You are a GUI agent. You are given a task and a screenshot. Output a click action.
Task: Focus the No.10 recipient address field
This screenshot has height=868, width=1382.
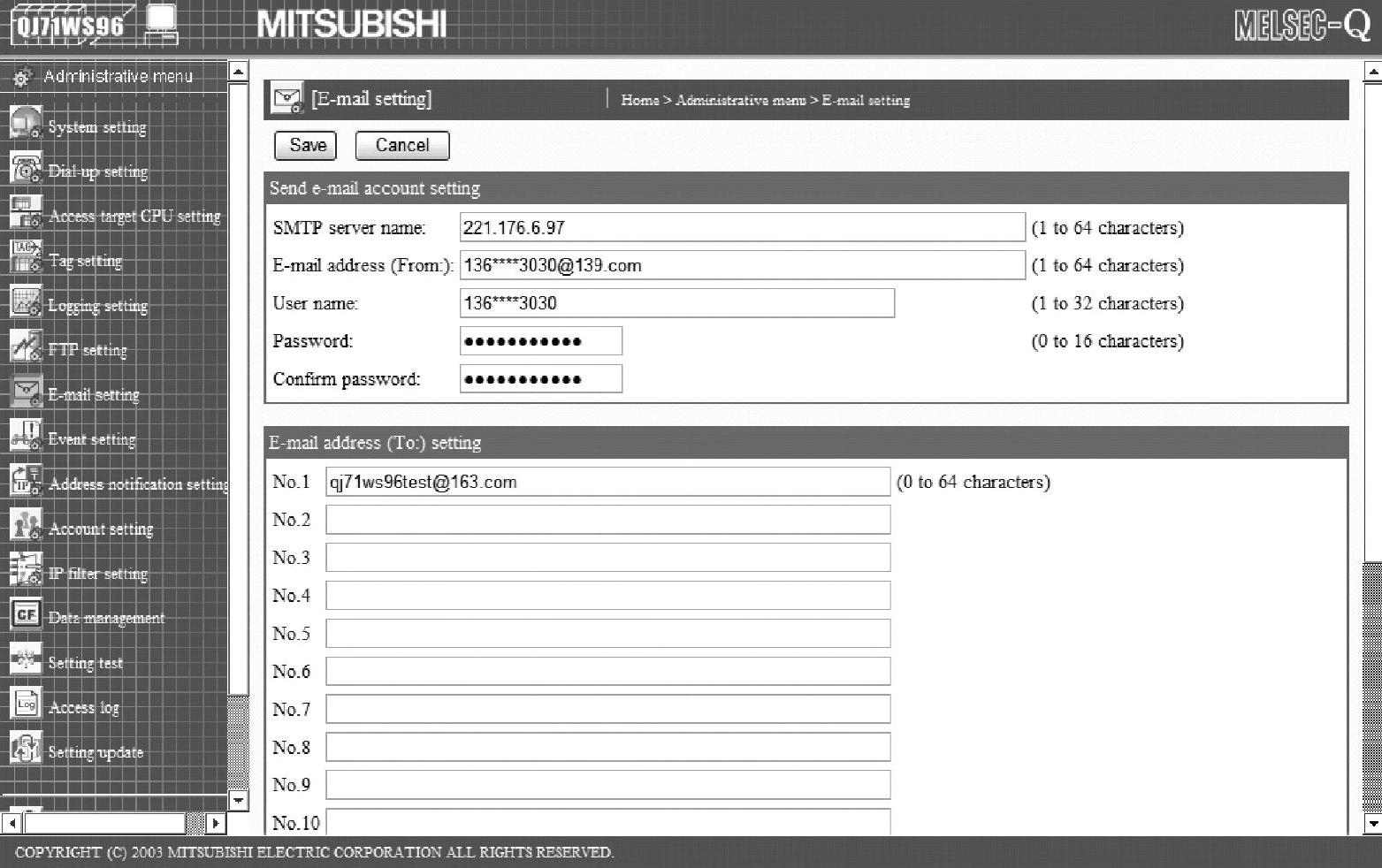608,822
